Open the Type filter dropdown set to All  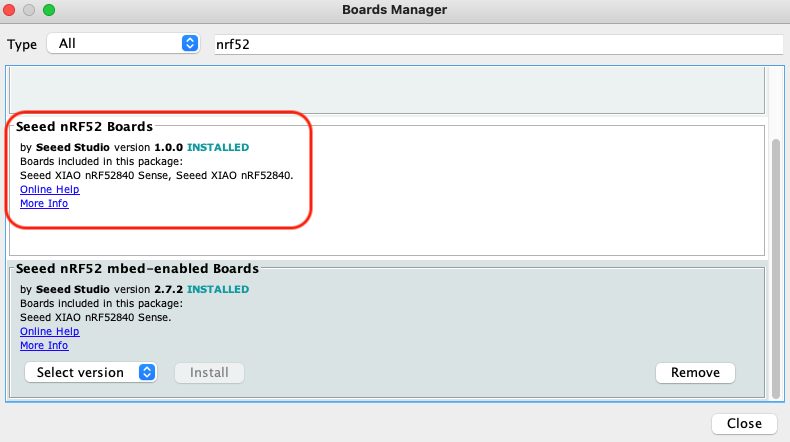(x=123, y=44)
